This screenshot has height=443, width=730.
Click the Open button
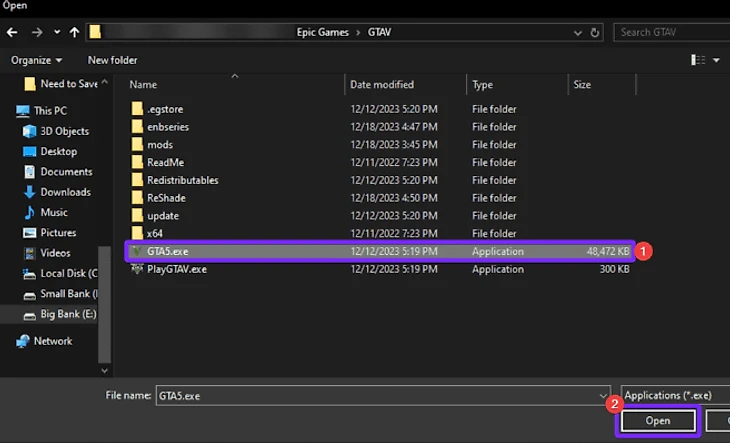point(657,421)
